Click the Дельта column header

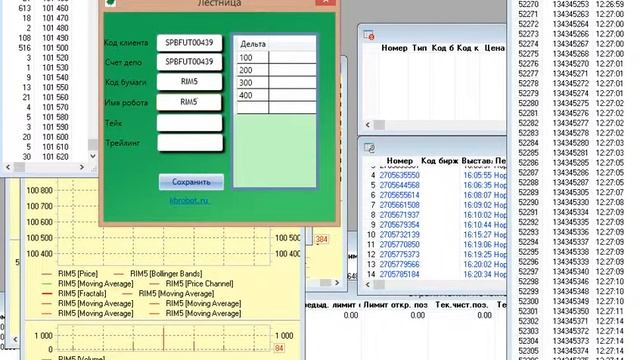253,44
